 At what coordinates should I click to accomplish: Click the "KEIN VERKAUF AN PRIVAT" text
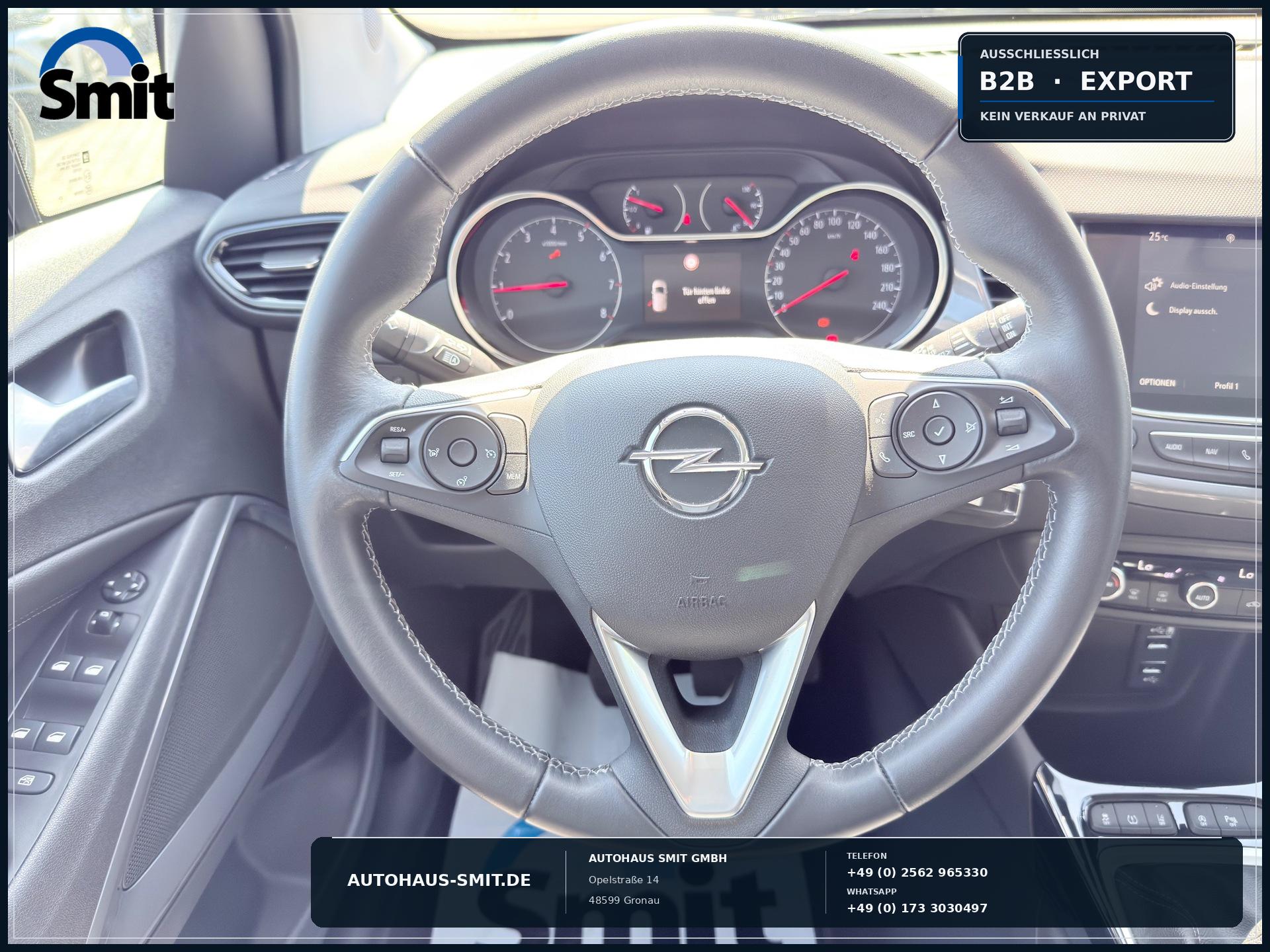1063,116
